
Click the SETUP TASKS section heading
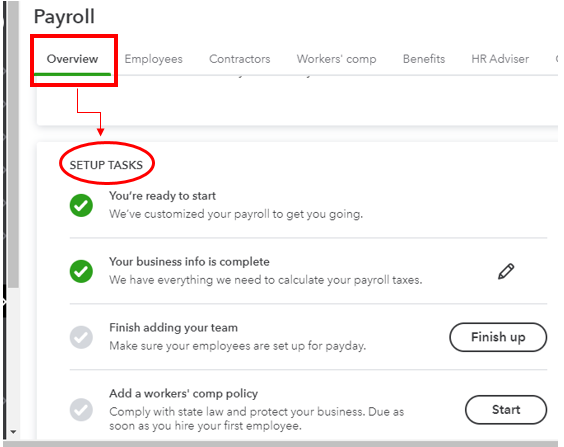106,165
